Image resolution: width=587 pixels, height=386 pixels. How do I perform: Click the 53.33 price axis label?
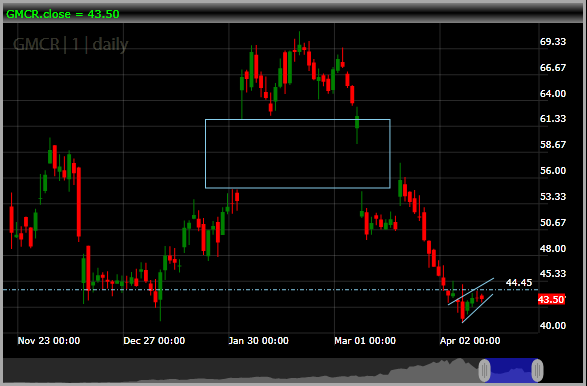pos(553,196)
